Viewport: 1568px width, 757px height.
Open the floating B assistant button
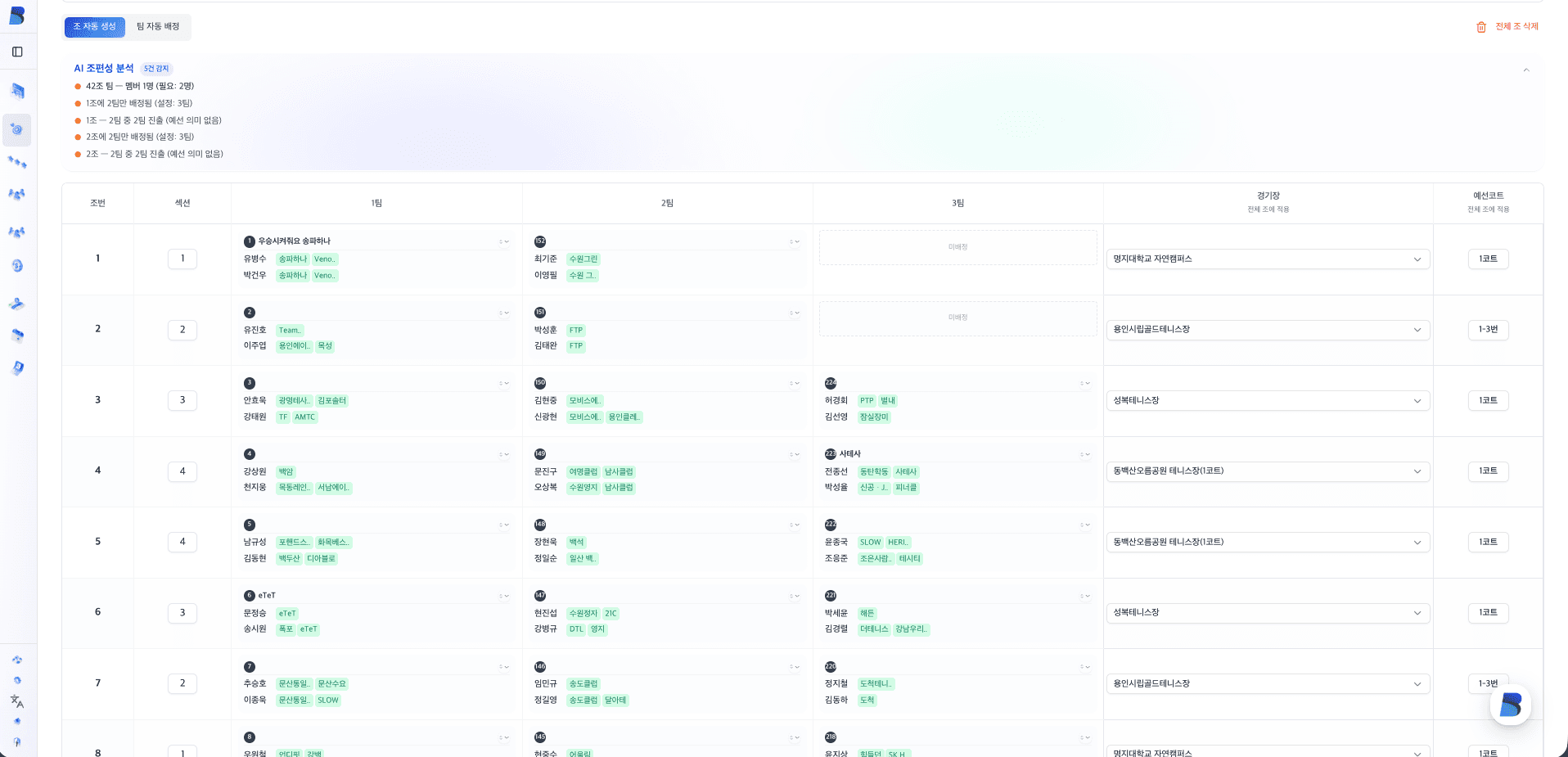(1511, 705)
